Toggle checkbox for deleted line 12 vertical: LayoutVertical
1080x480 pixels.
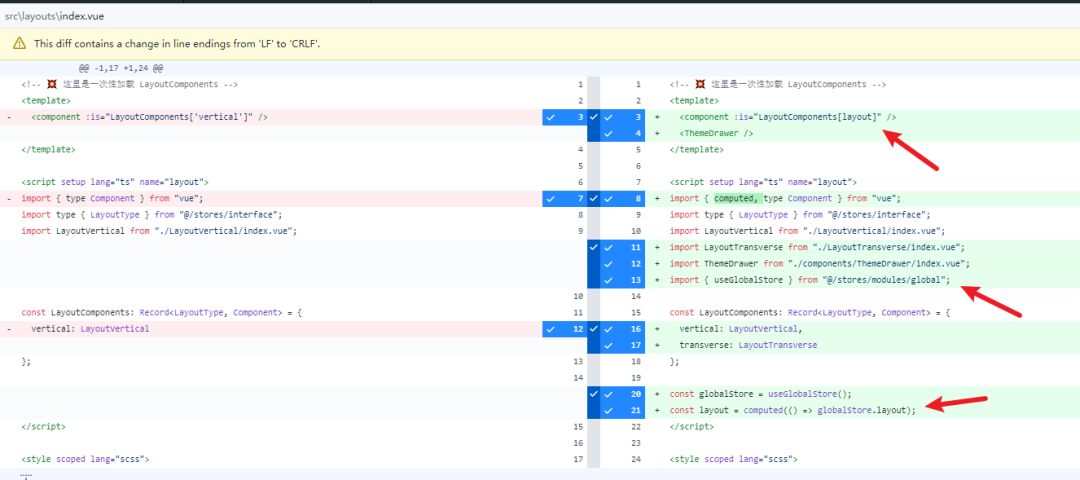click(x=550, y=328)
